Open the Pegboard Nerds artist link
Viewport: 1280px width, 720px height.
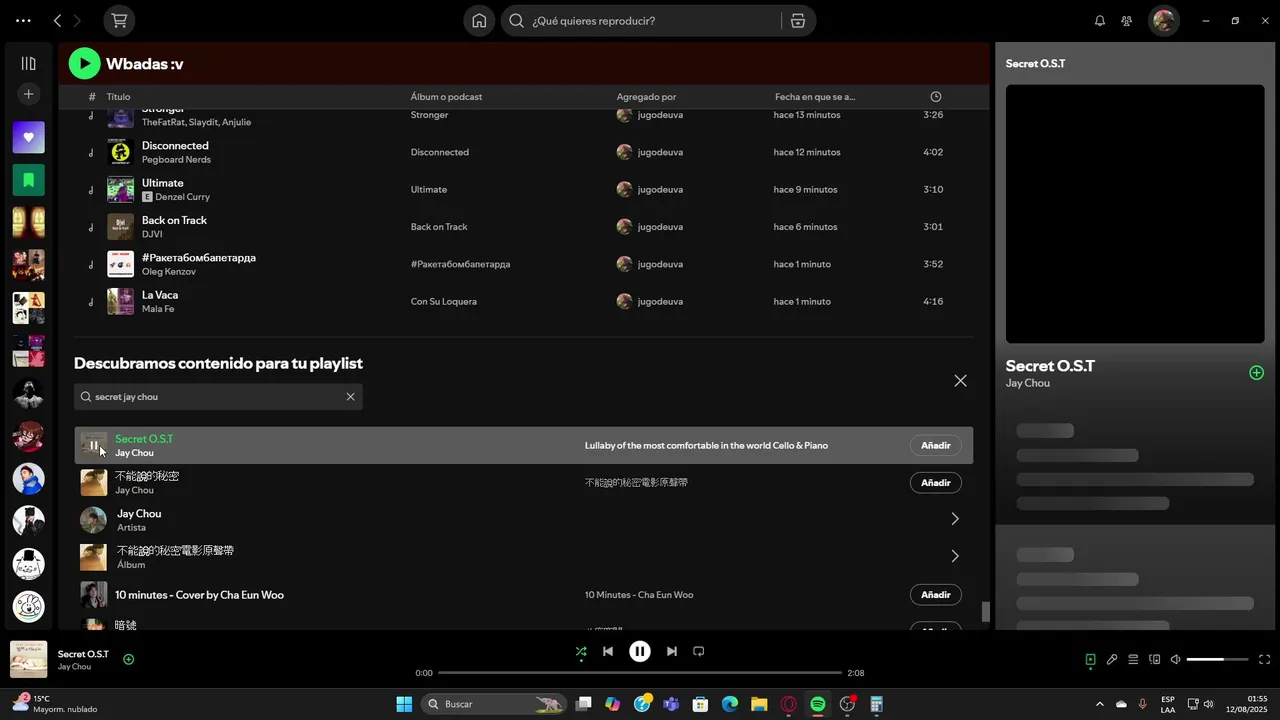(x=176, y=160)
